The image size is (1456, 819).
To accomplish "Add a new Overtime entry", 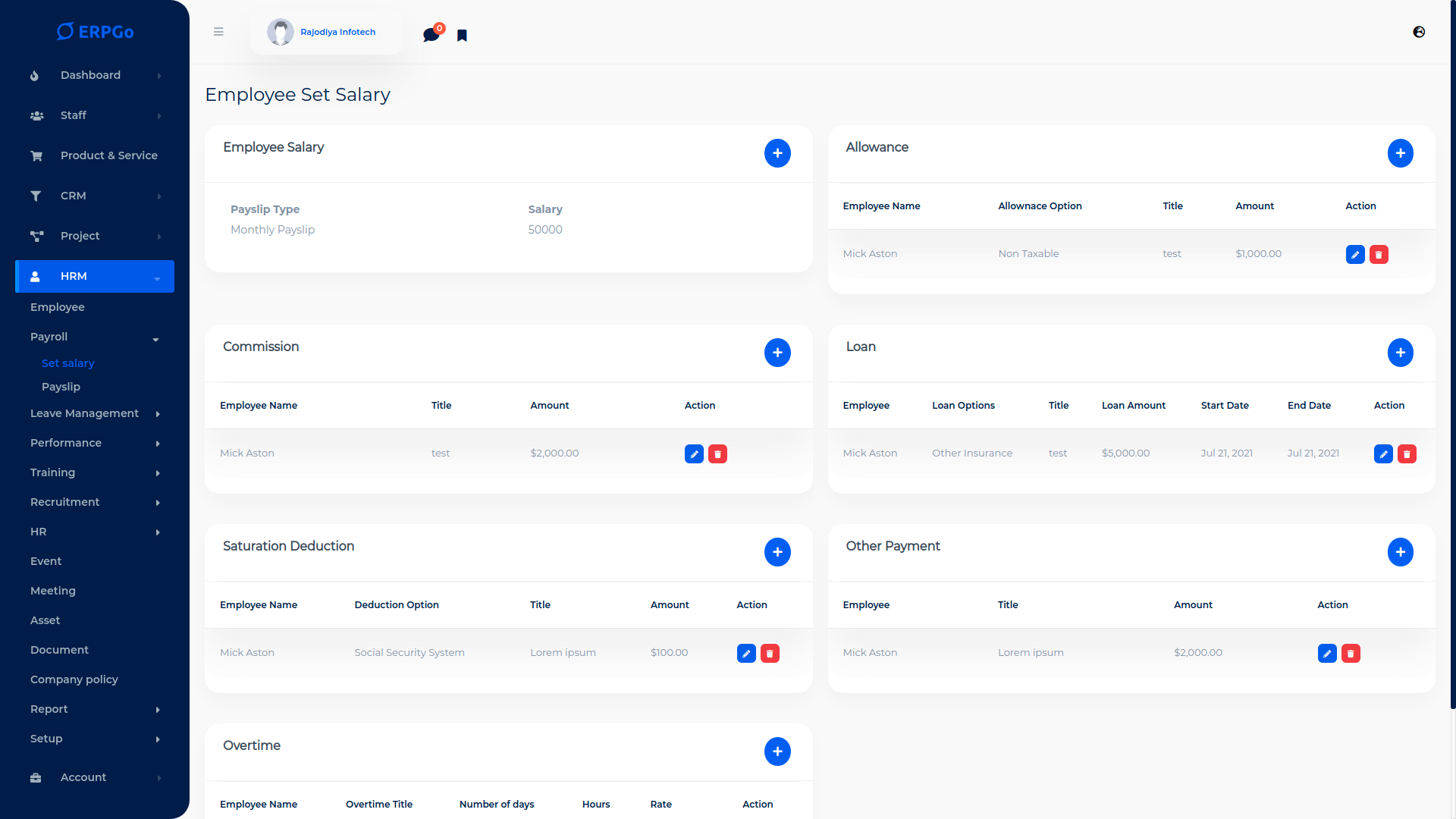I will pyautogui.click(x=777, y=752).
